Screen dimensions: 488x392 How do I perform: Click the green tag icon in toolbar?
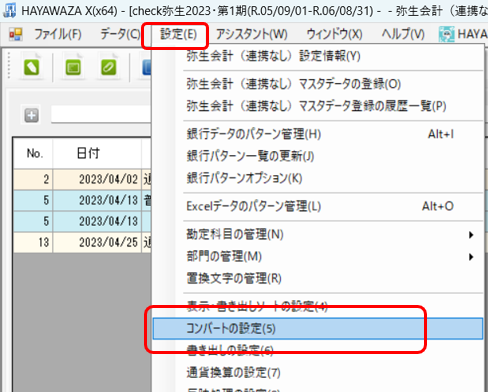point(32,67)
